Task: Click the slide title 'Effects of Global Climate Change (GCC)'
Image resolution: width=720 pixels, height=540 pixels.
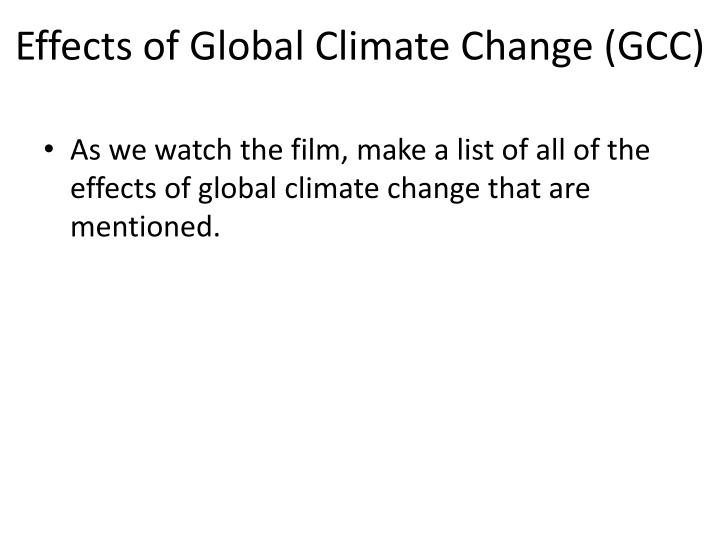Action: click(x=360, y=47)
